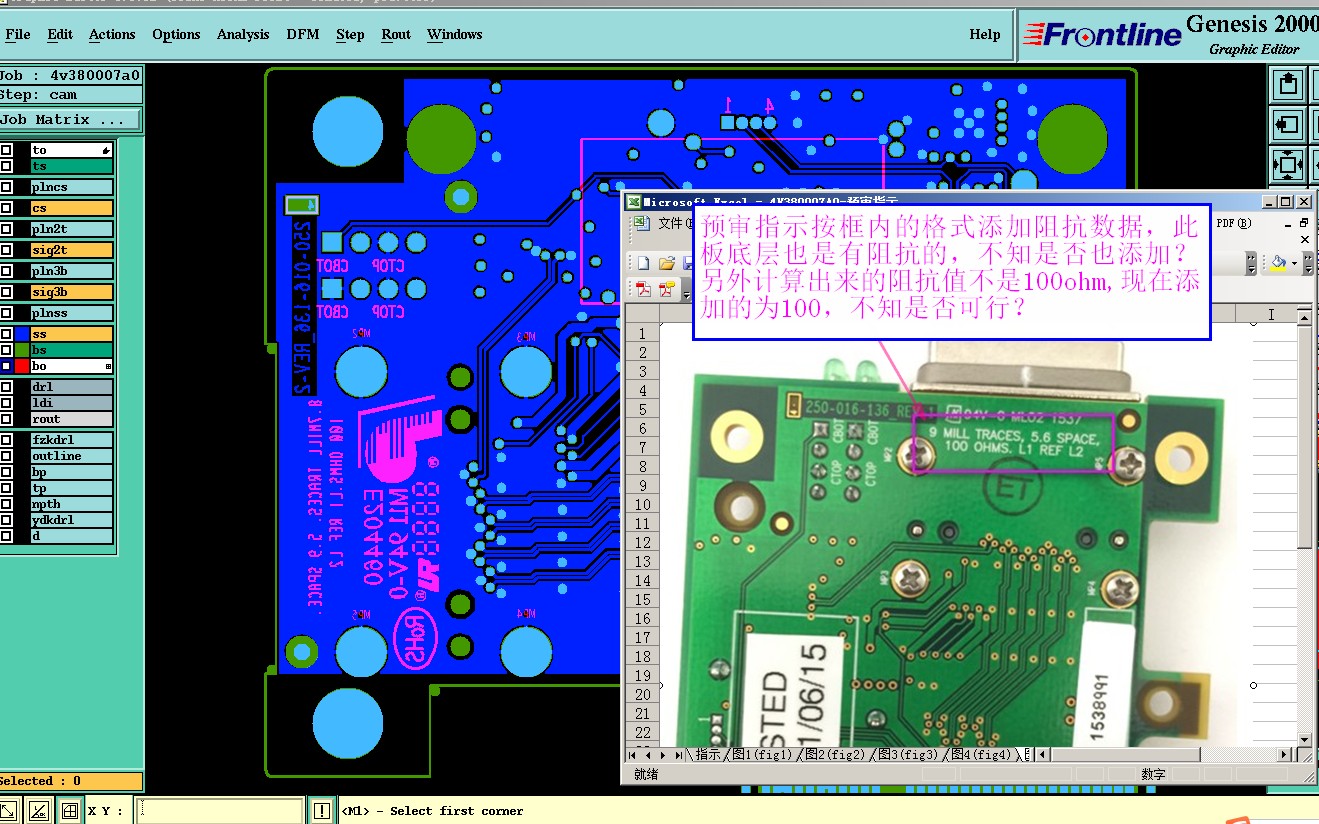1319x824 pixels.
Task: Expand Excel PDF toolbar options arrow
Action: [x=685, y=290]
